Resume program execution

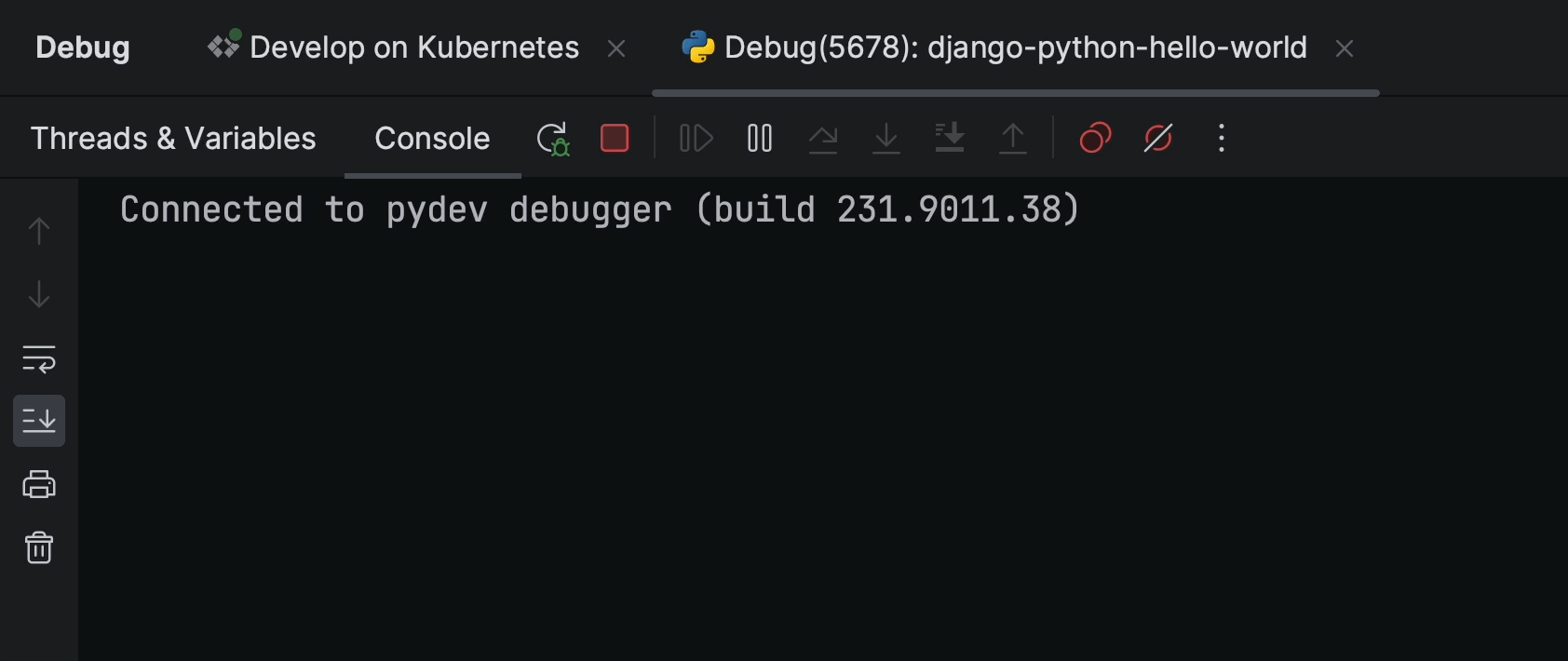click(x=696, y=139)
